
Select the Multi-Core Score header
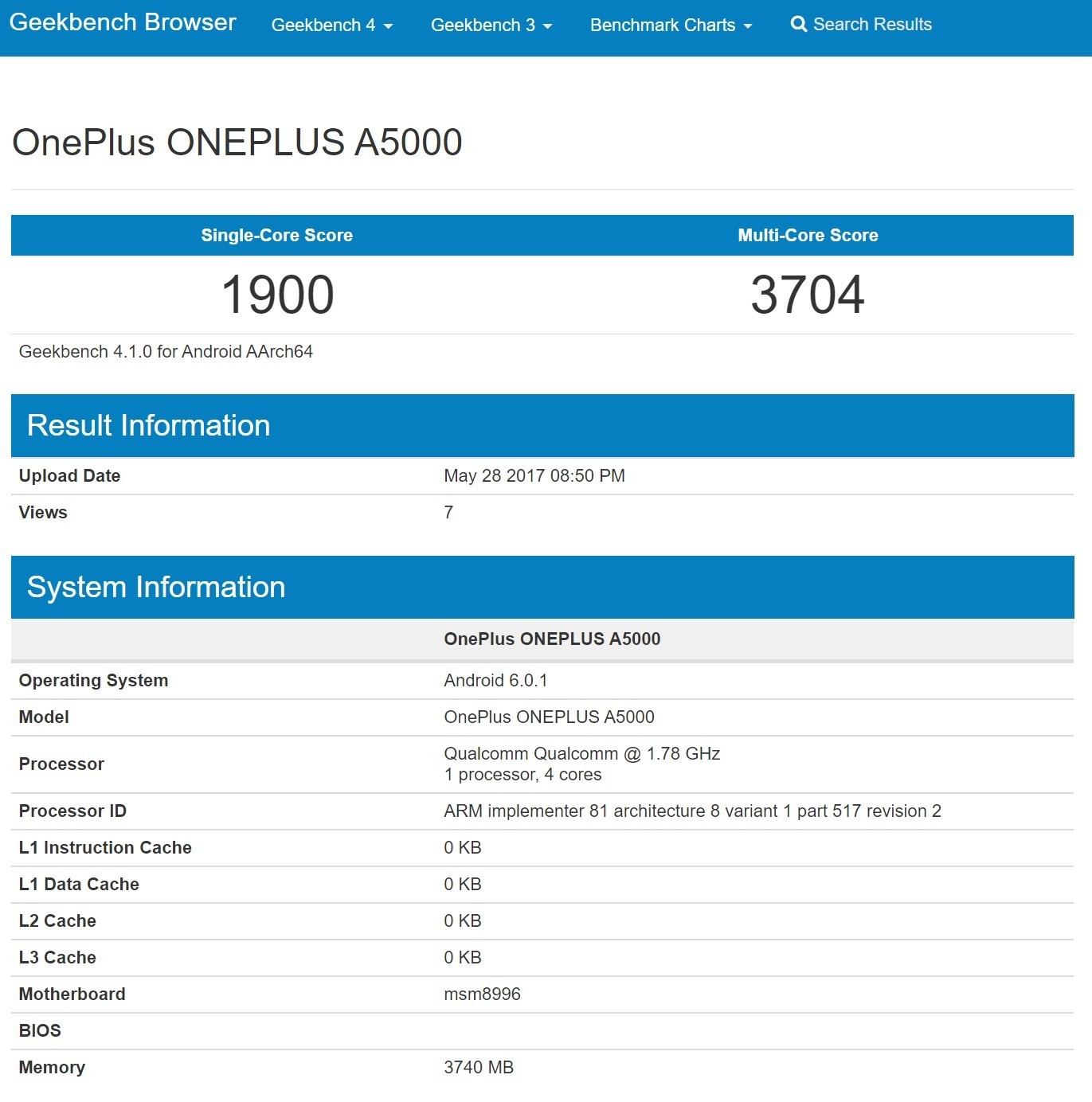pos(808,236)
